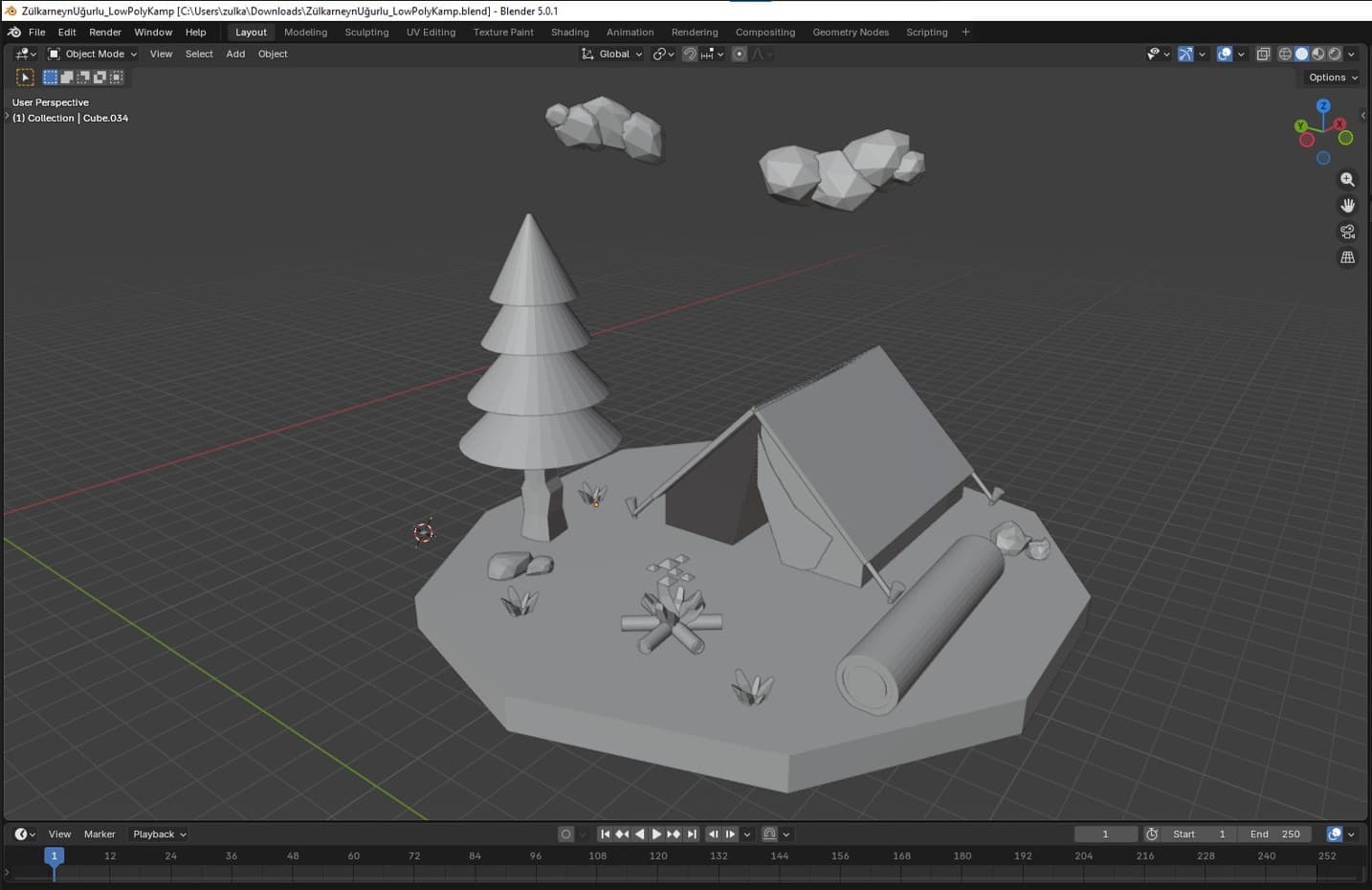
Task: Toggle the Show Overlays button
Action: 1225,54
